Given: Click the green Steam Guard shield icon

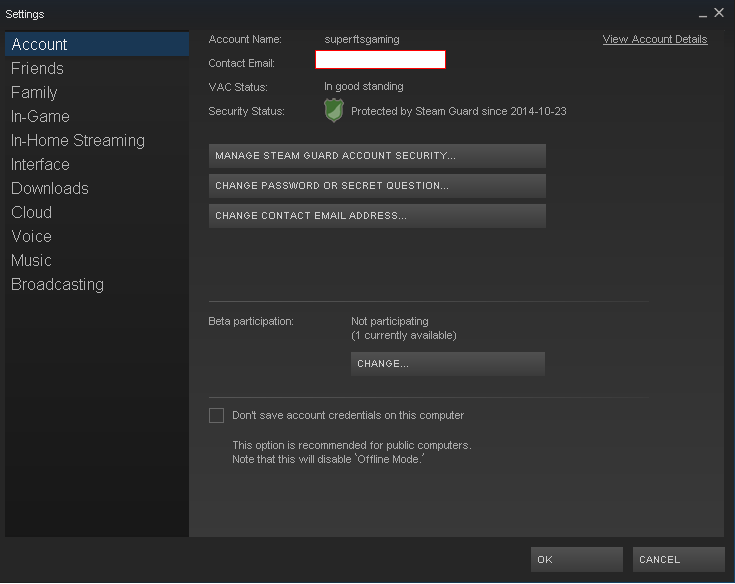Looking at the screenshot, I should click(334, 111).
